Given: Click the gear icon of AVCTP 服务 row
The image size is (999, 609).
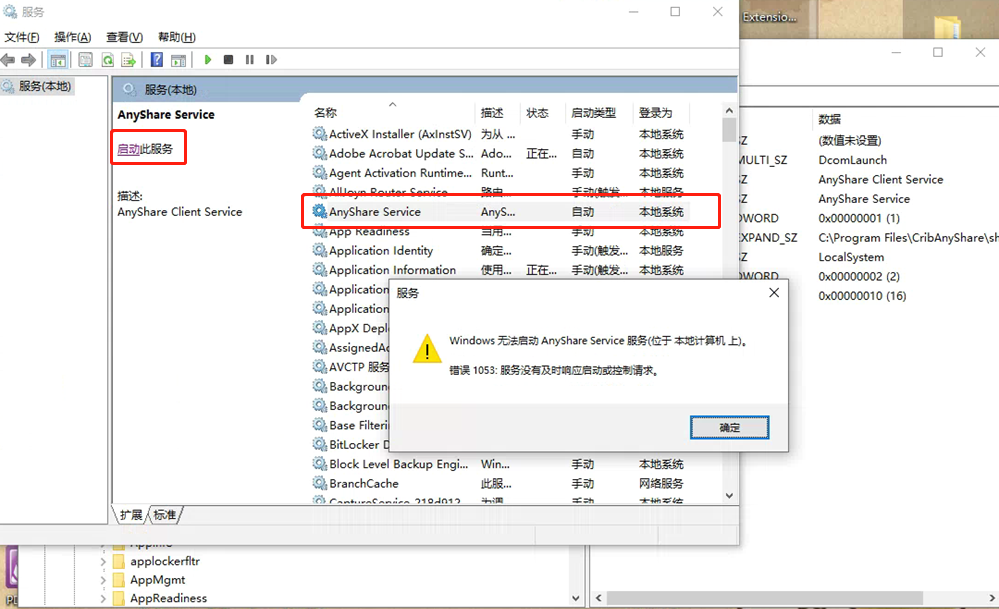Looking at the screenshot, I should (x=319, y=367).
